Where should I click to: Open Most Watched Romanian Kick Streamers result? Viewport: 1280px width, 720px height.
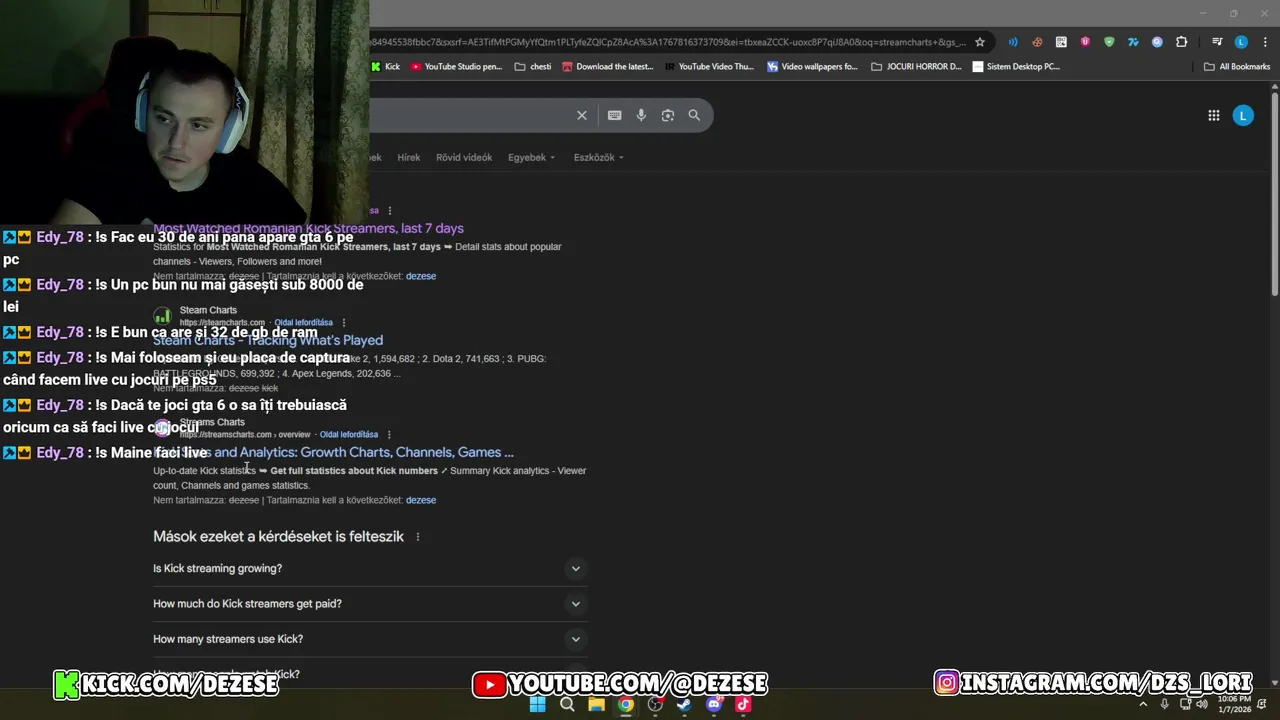[x=308, y=228]
